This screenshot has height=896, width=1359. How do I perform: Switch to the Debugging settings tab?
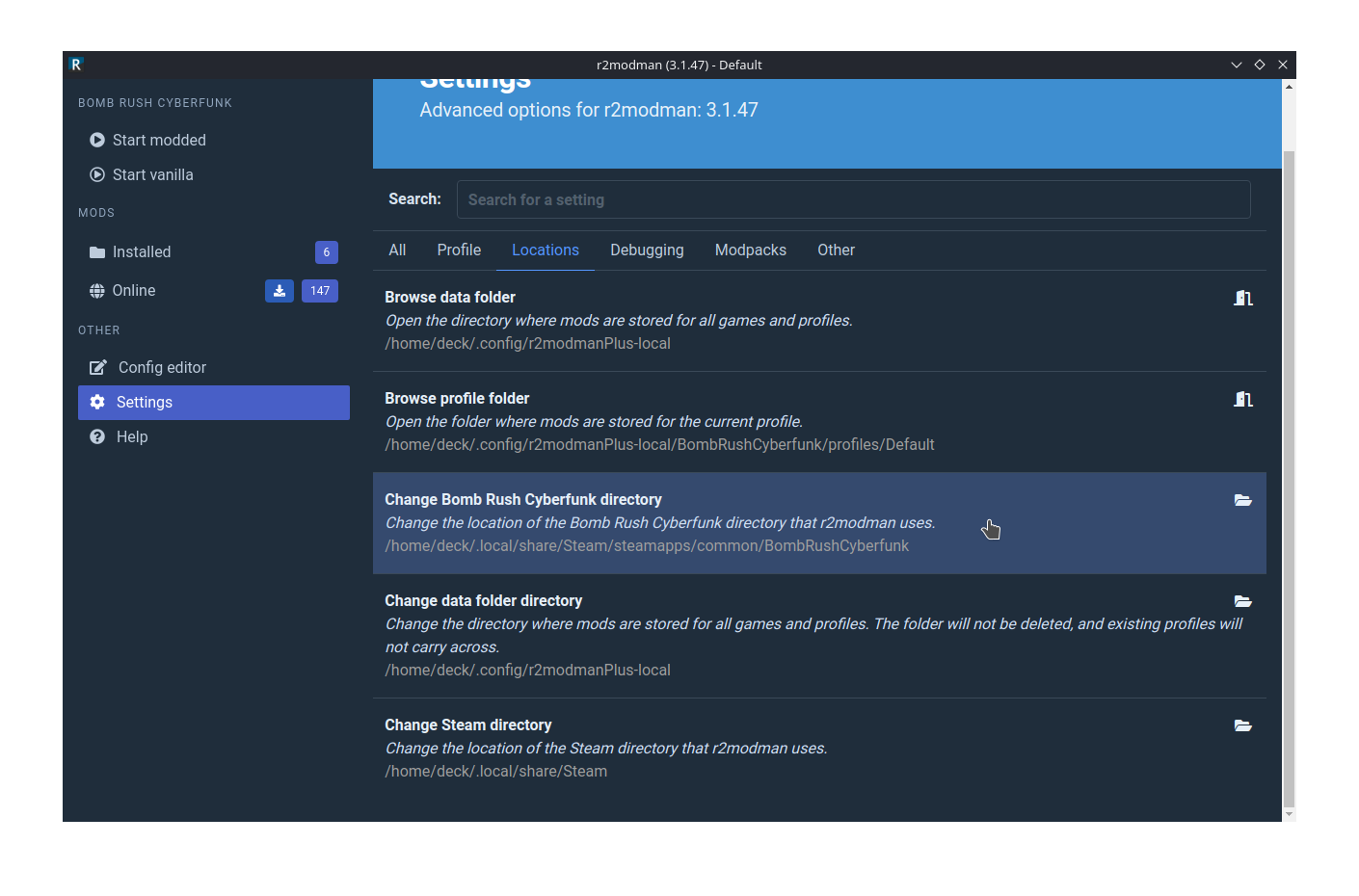pyautogui.click(x=647, y=250)
